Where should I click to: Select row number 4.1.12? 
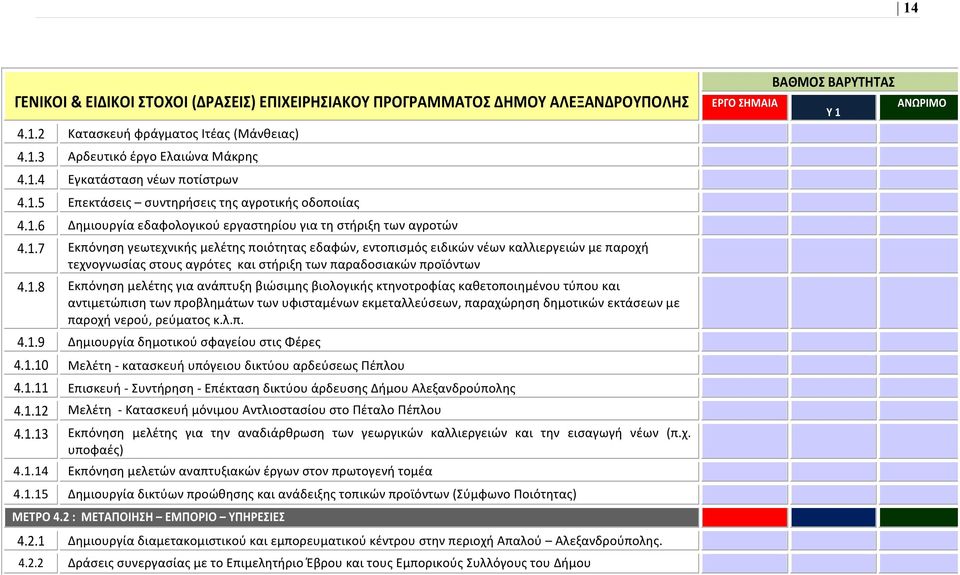click(31, 411)
